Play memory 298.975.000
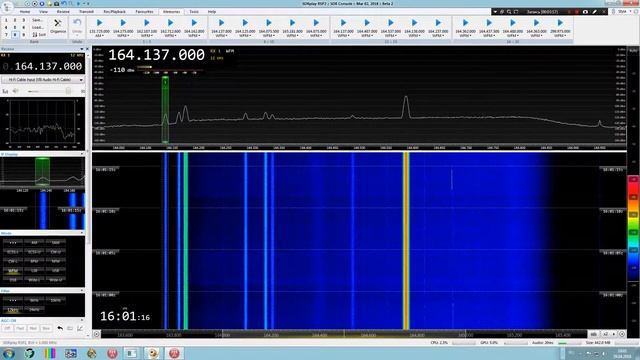Image resolution: width=640 pixels, height=360 pixels. click(560, 23)
